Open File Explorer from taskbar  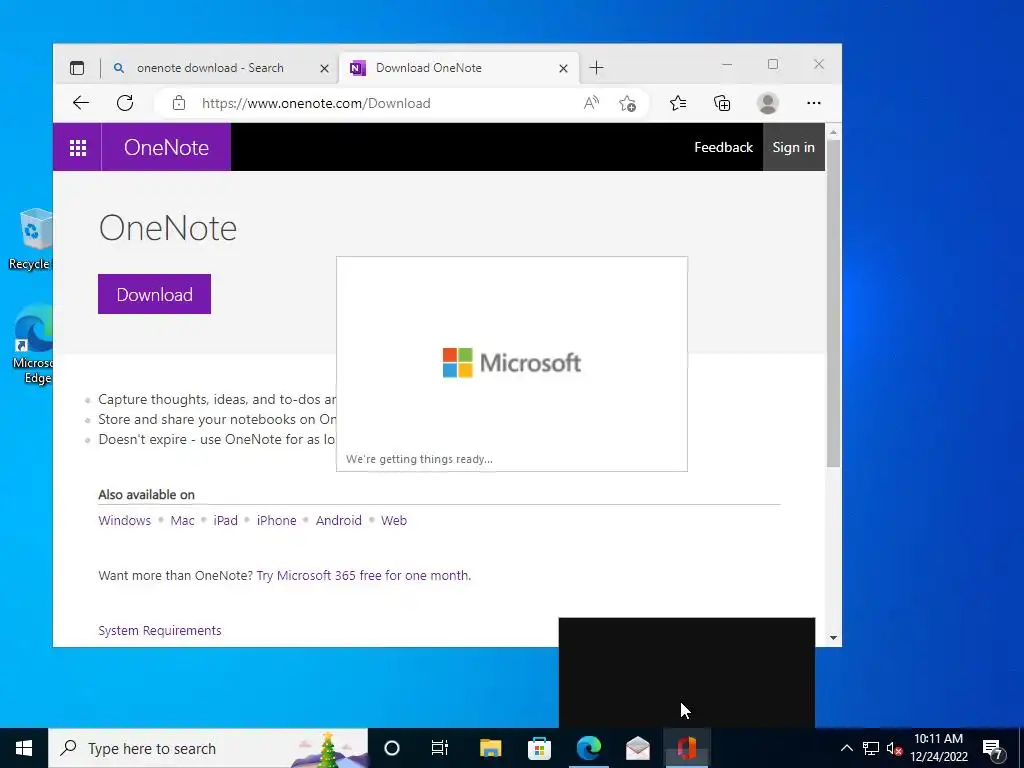point(490,748)
